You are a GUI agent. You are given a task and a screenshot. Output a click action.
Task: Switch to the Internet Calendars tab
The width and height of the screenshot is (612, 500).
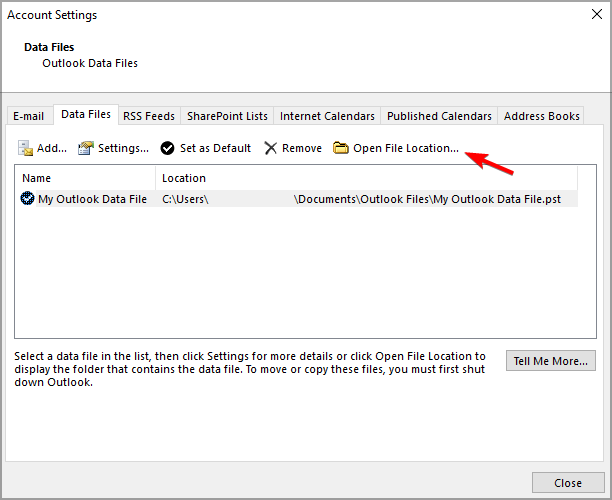click(x=327, y=116)
